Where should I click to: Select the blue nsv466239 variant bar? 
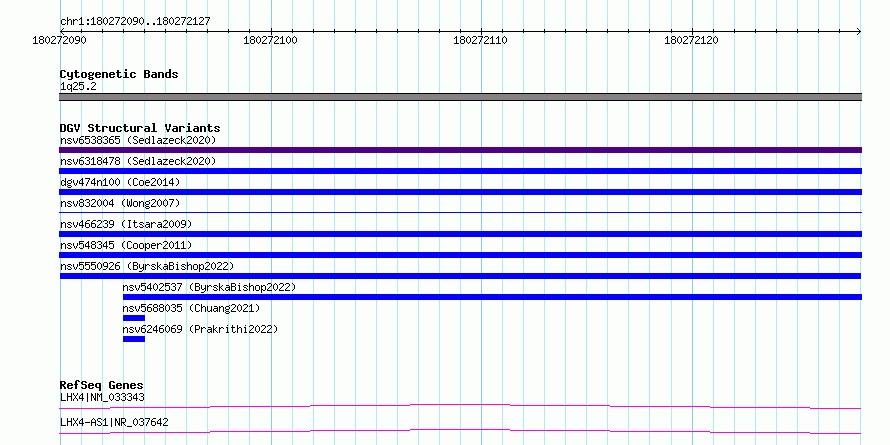461,234
